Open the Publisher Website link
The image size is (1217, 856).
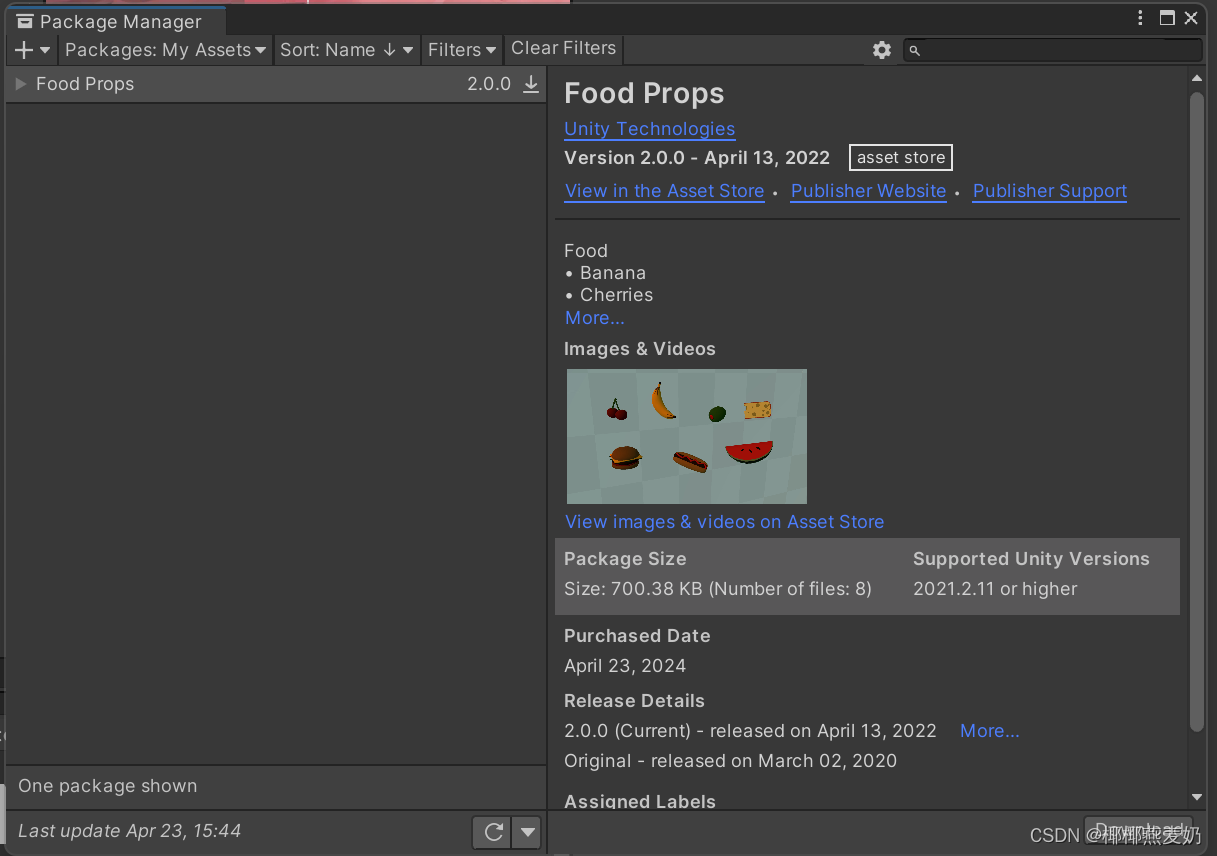(868, 191)
